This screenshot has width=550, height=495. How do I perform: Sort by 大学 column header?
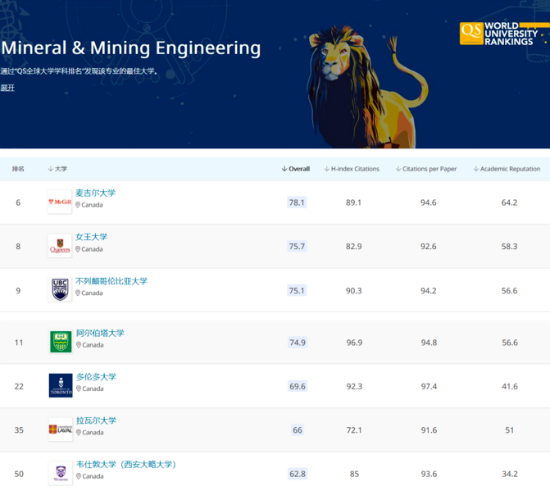(x=57, y=169)
